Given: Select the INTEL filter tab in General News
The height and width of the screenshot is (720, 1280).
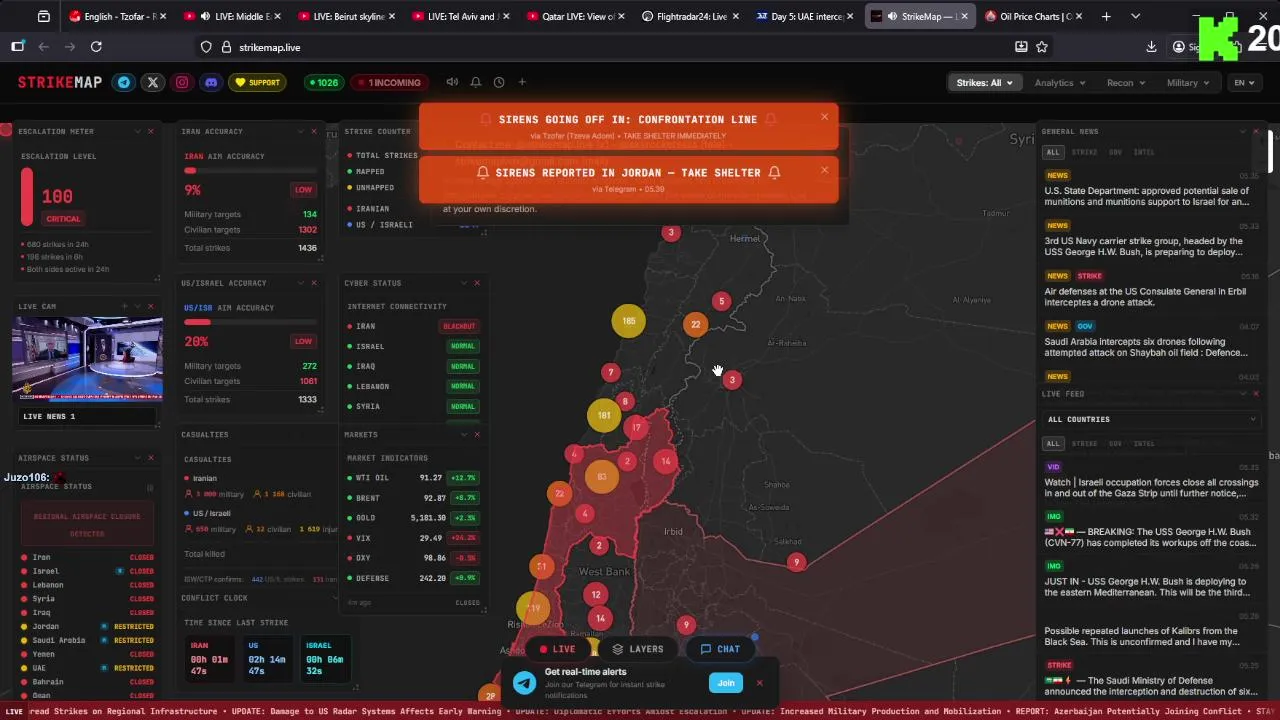Looking at the screenshot, I should (x=1144, y=152).
